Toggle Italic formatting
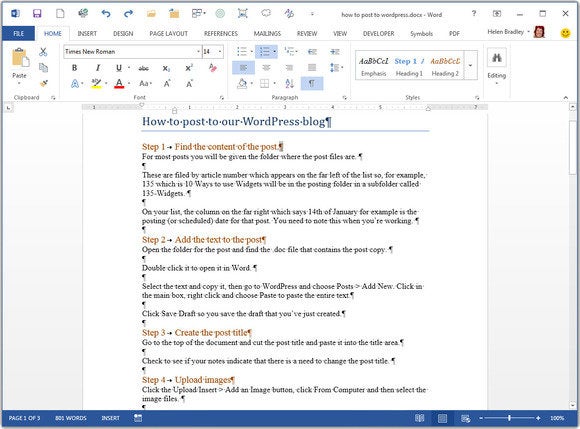This screenshot has height=429, width=580. click(x=98, y=68)
